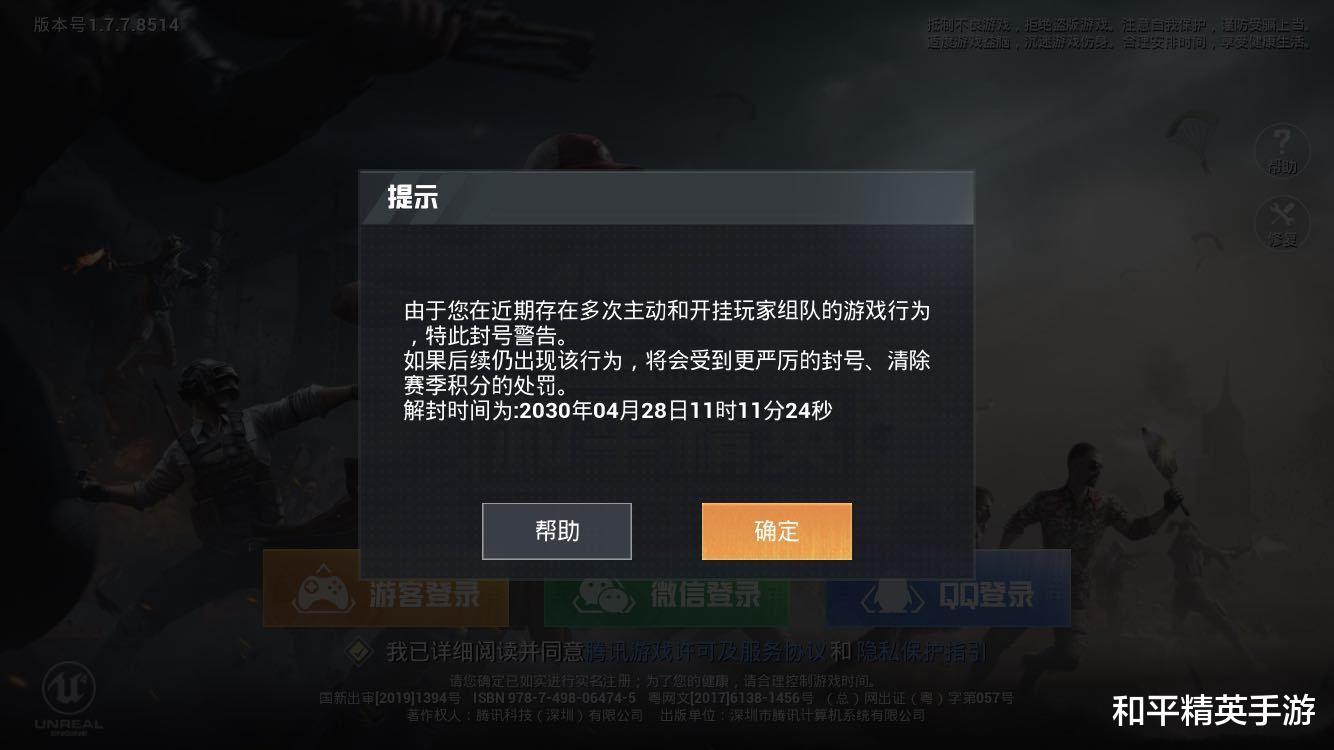
Task: Click the 提示 dialog title bar
Action: [x=666, y=197]
